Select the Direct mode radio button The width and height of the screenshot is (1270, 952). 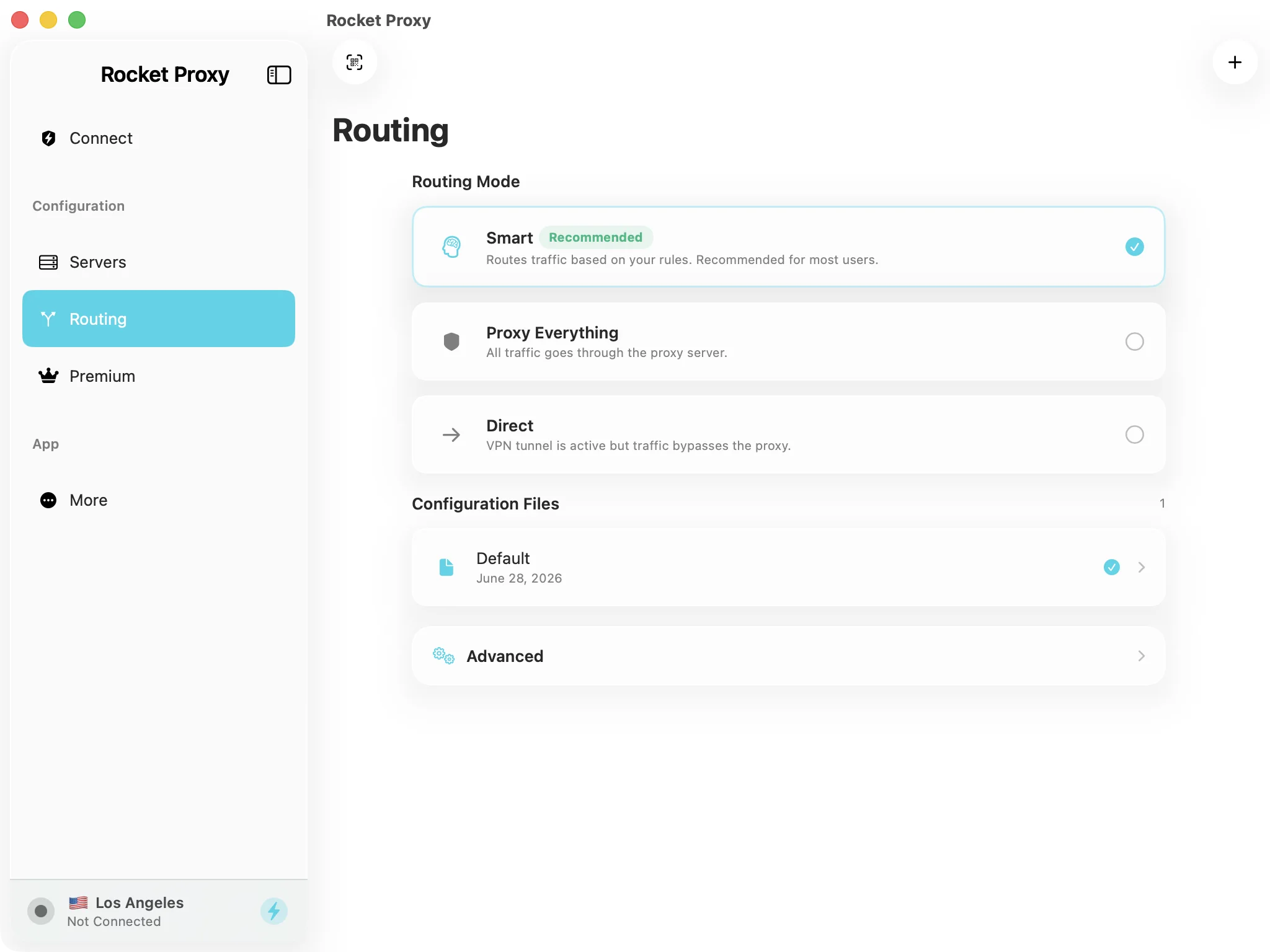pos(1134,434)
